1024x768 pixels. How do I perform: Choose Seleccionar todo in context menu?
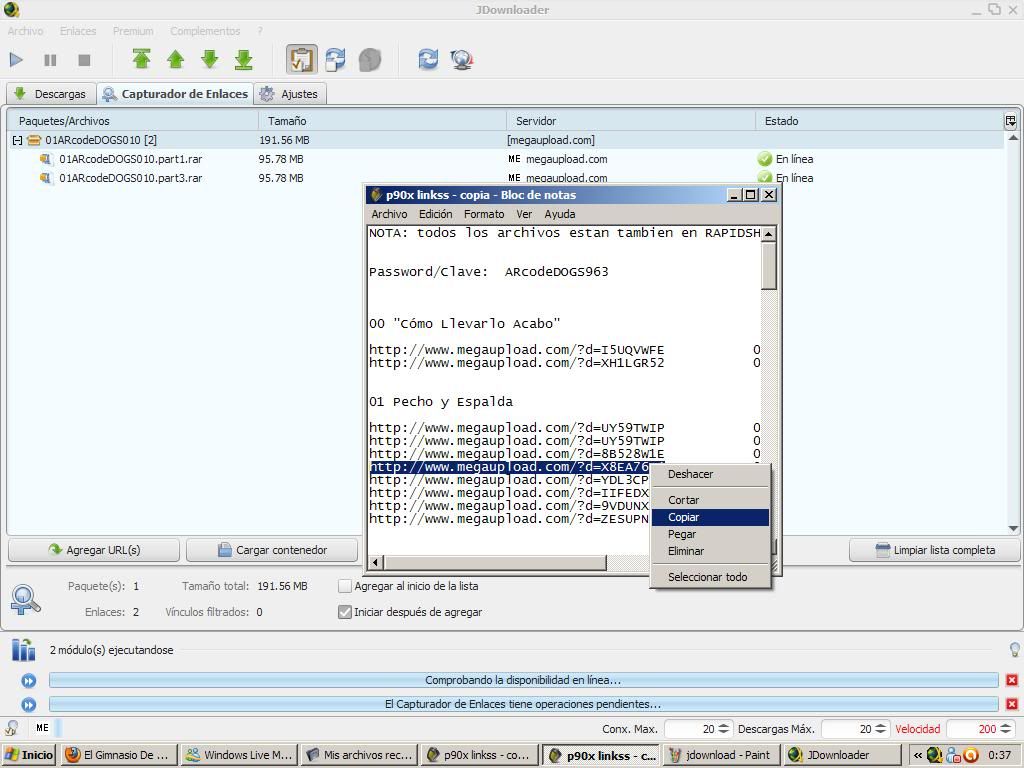point(711,577)
